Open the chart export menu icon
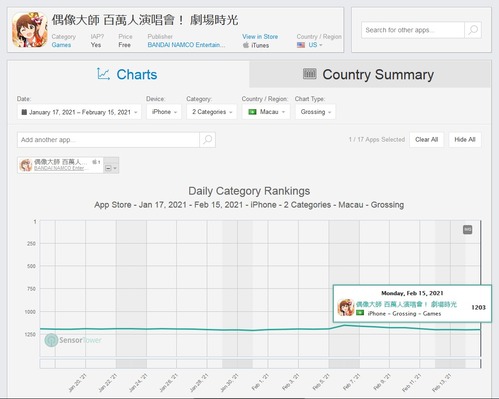This screenshot has width=499, height=399. [x=468, y=230]
